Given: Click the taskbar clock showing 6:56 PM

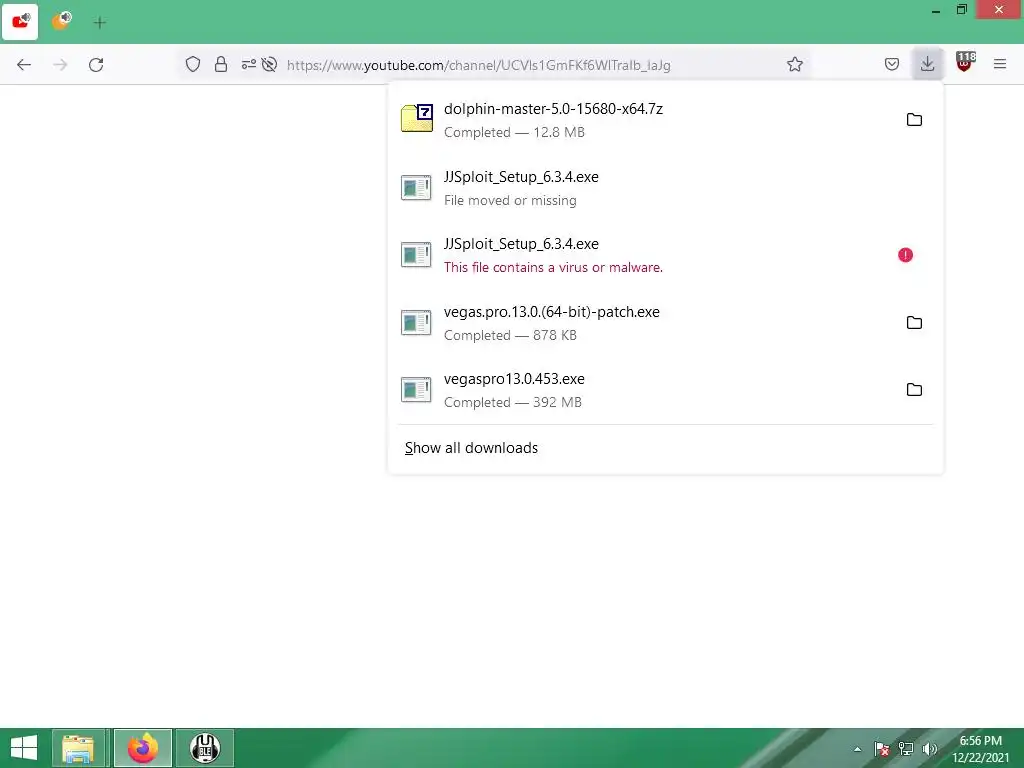Looking at the screenshot, I should click(x=980, y=749).
